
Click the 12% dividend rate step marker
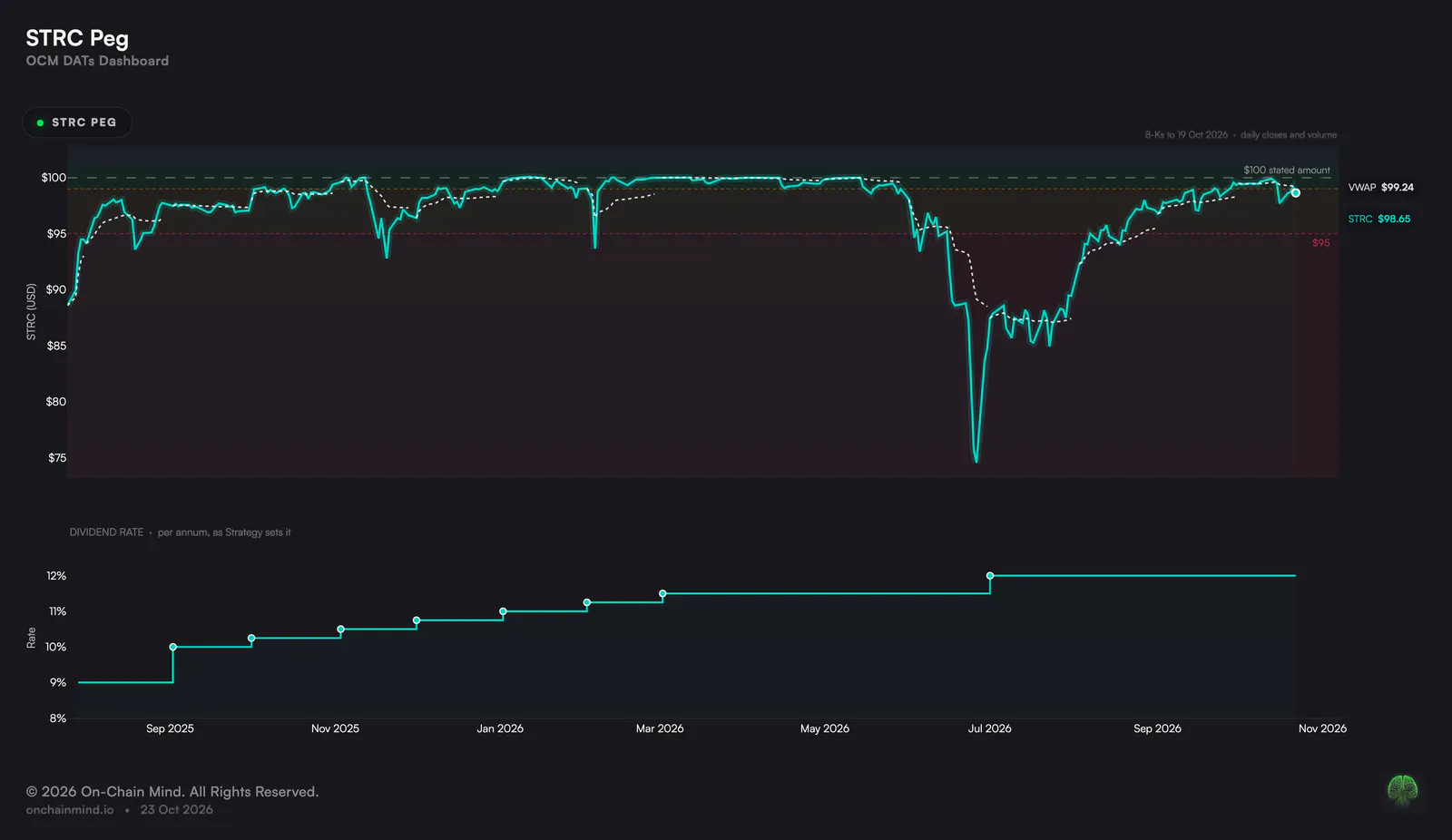990,576
